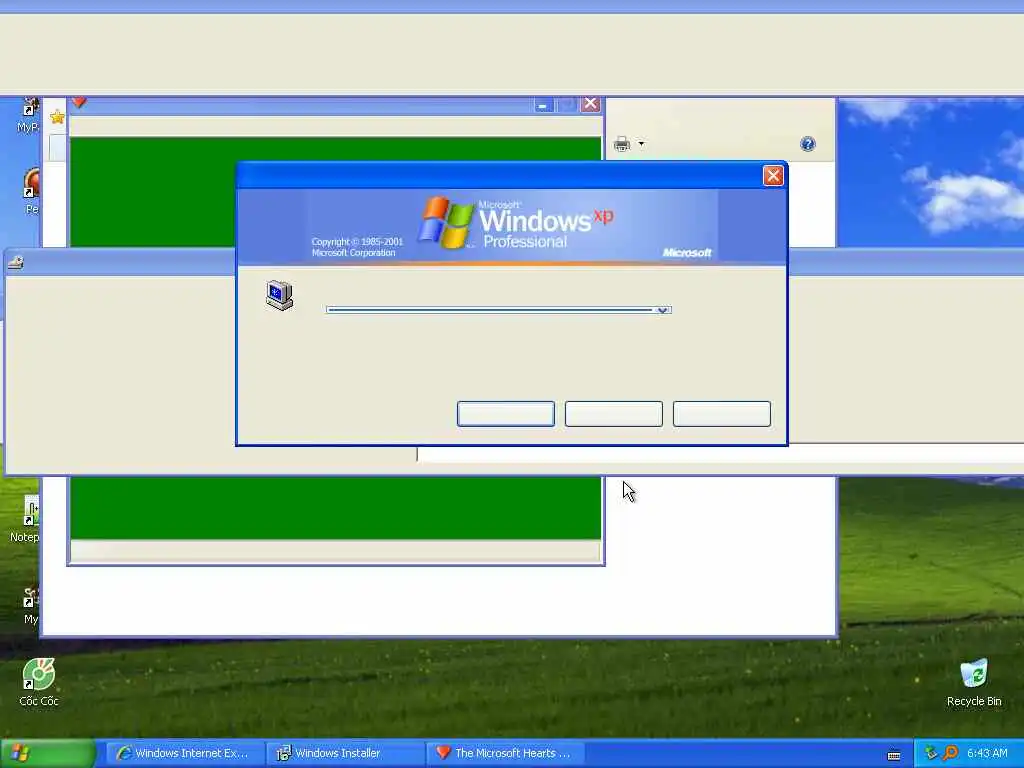
Task: Switch to Windows Installer taskbar button
Action: click(x=345, y=753)
